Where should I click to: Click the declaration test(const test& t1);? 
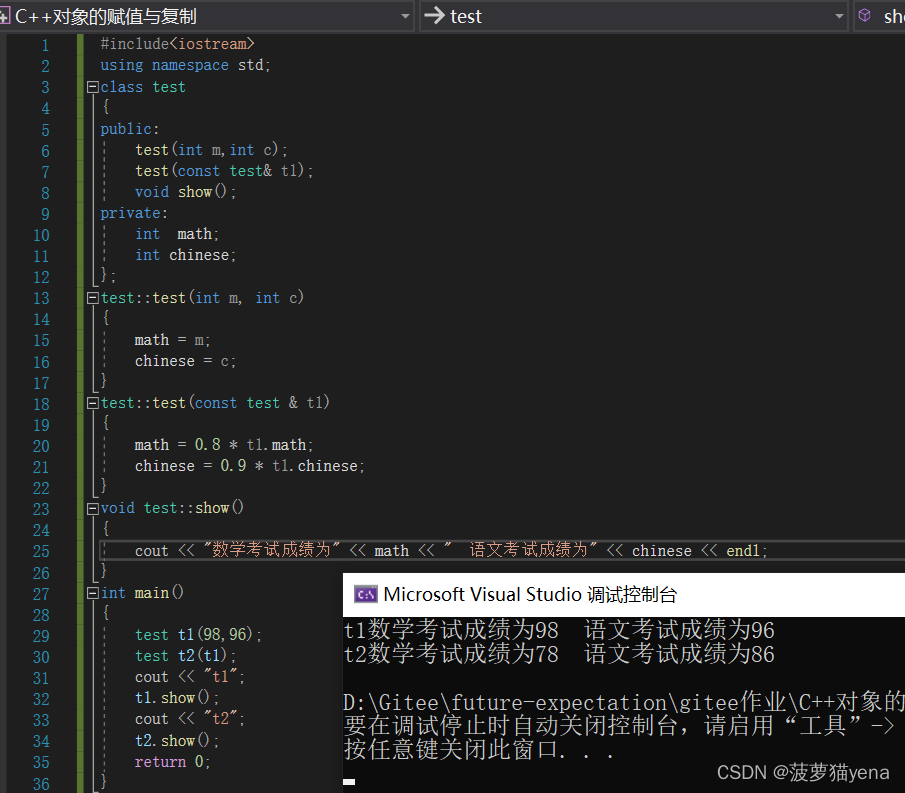click(224, 171)
